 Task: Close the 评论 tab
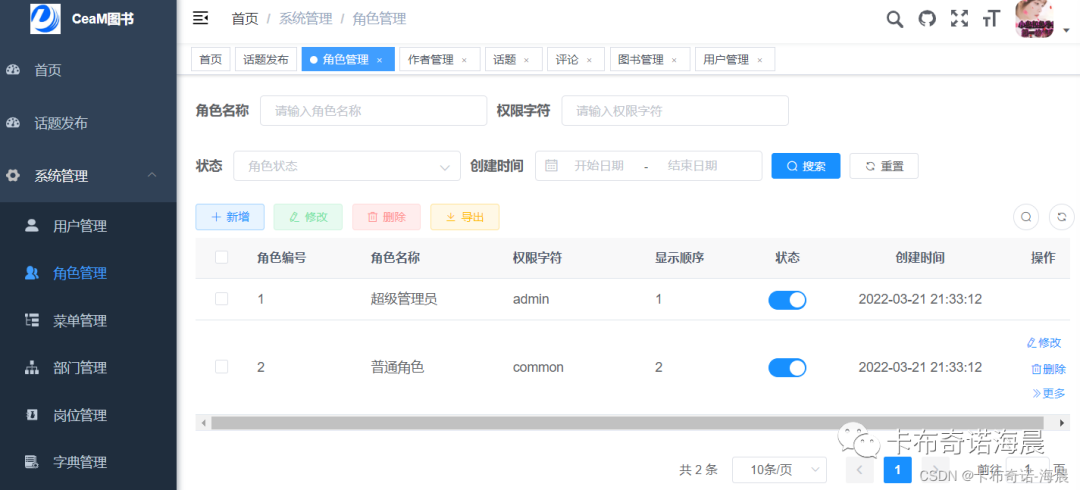pyautogui.click(x=589, y=61)
